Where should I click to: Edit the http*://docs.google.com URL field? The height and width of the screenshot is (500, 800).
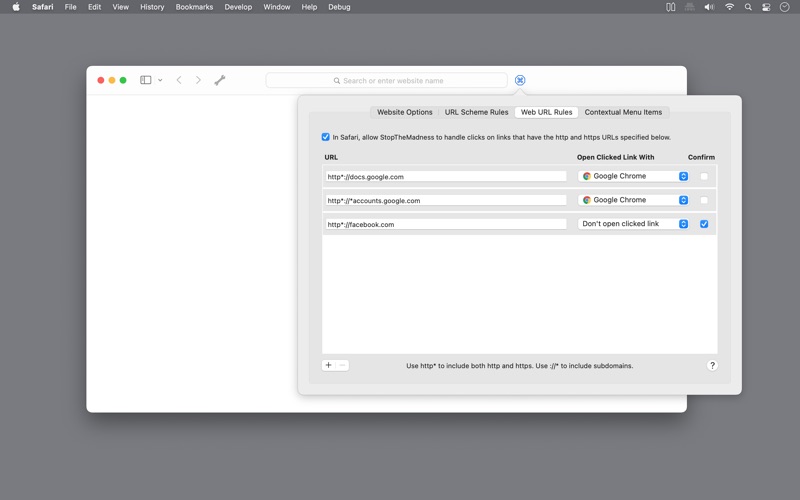pyautogui.click(x=446, y=177)
